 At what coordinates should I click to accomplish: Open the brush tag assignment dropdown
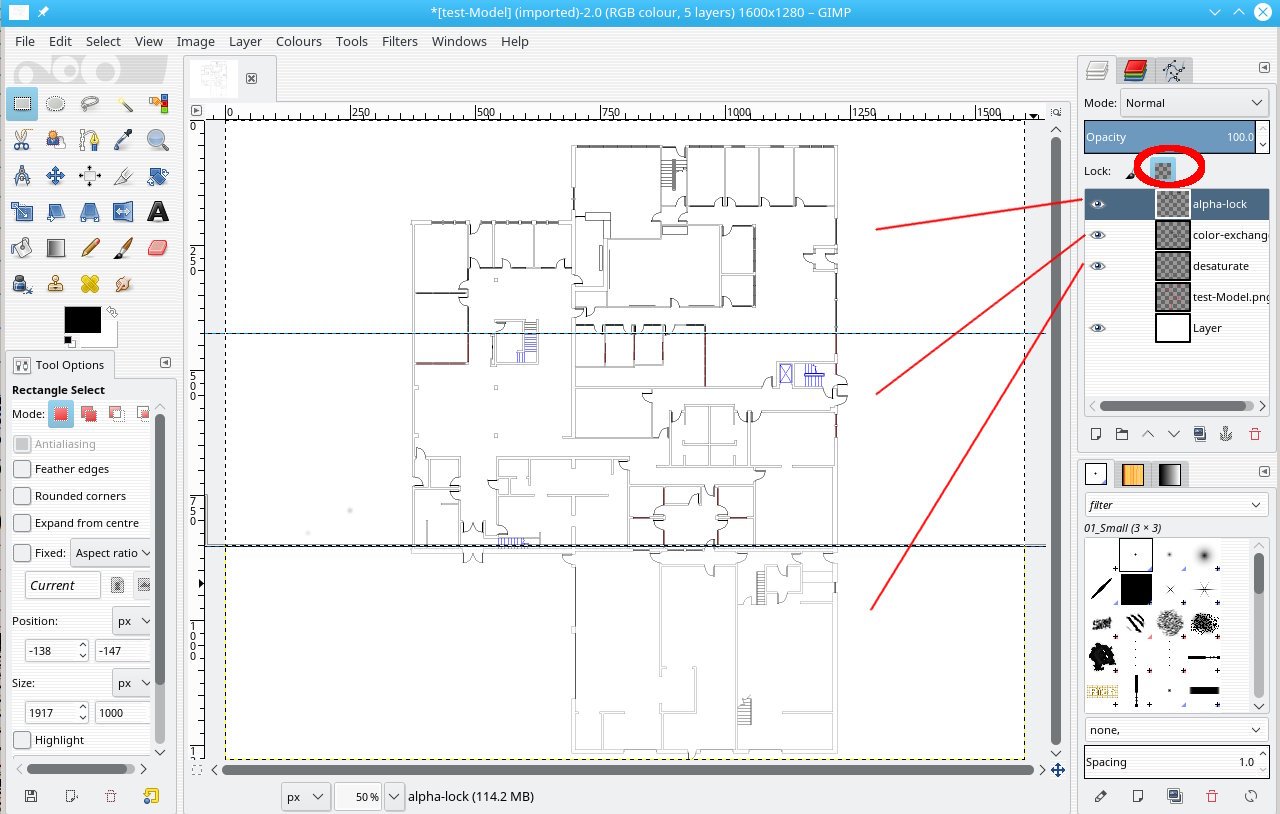coord(1176,730)
